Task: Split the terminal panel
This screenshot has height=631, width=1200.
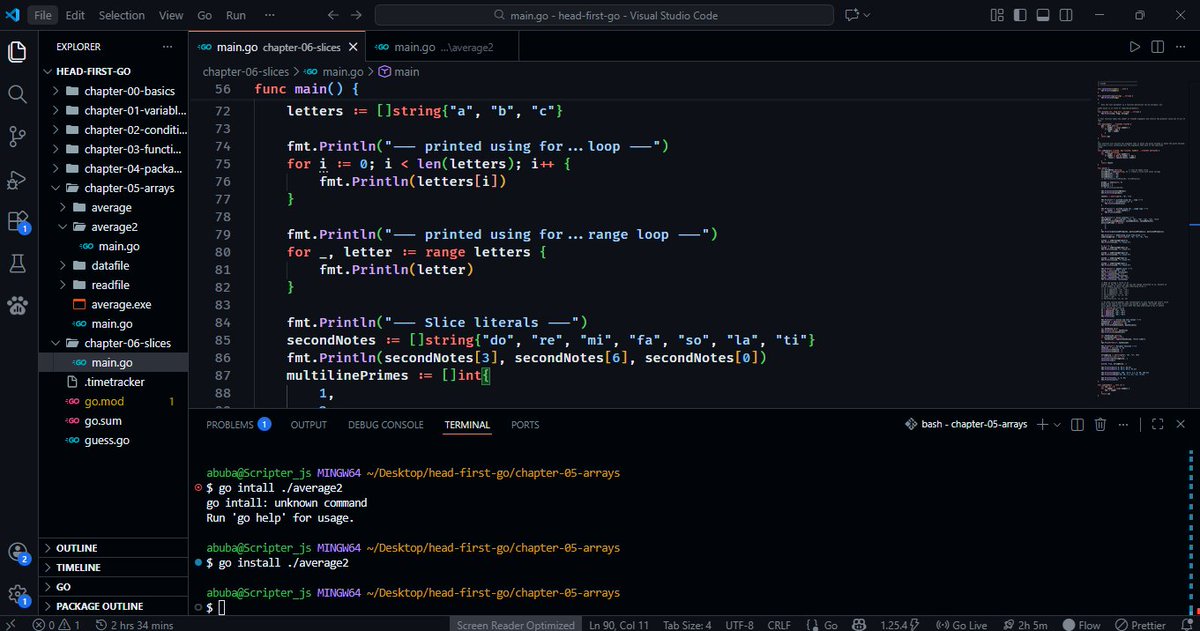Action: (x=1077, y=424)
